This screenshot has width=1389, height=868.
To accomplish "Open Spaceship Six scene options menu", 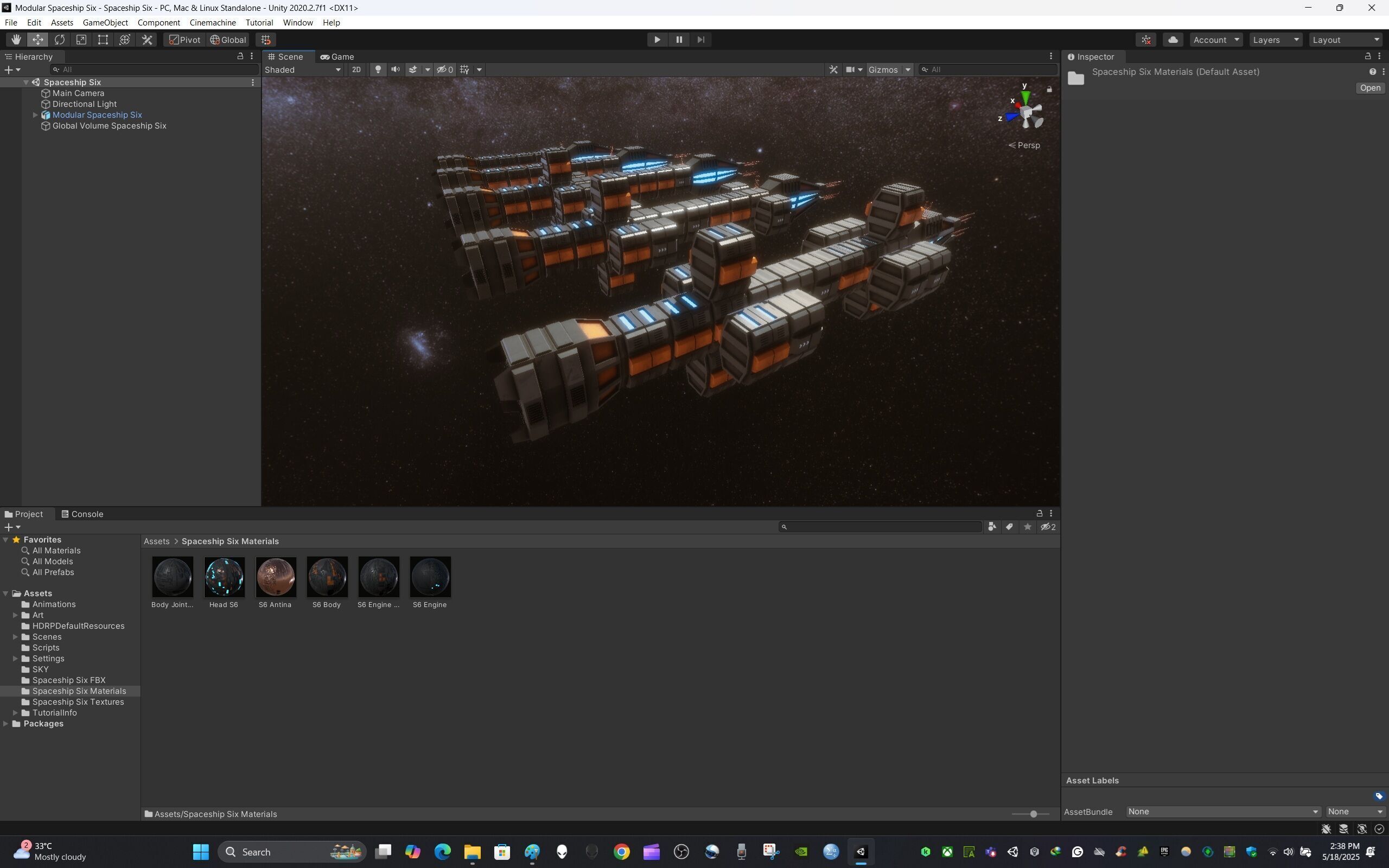I will (252, 82).
